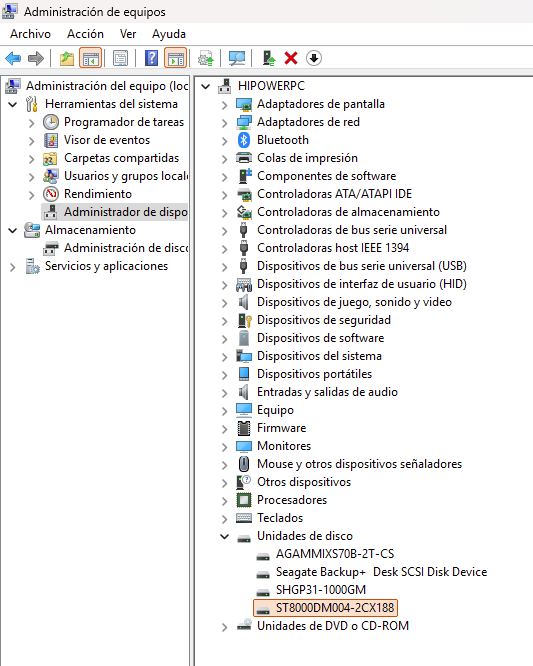The height and width of the screenshot is (666, 533).
Task: Click Mouse y otros dispositivos icon
Action: pos(244,464)
